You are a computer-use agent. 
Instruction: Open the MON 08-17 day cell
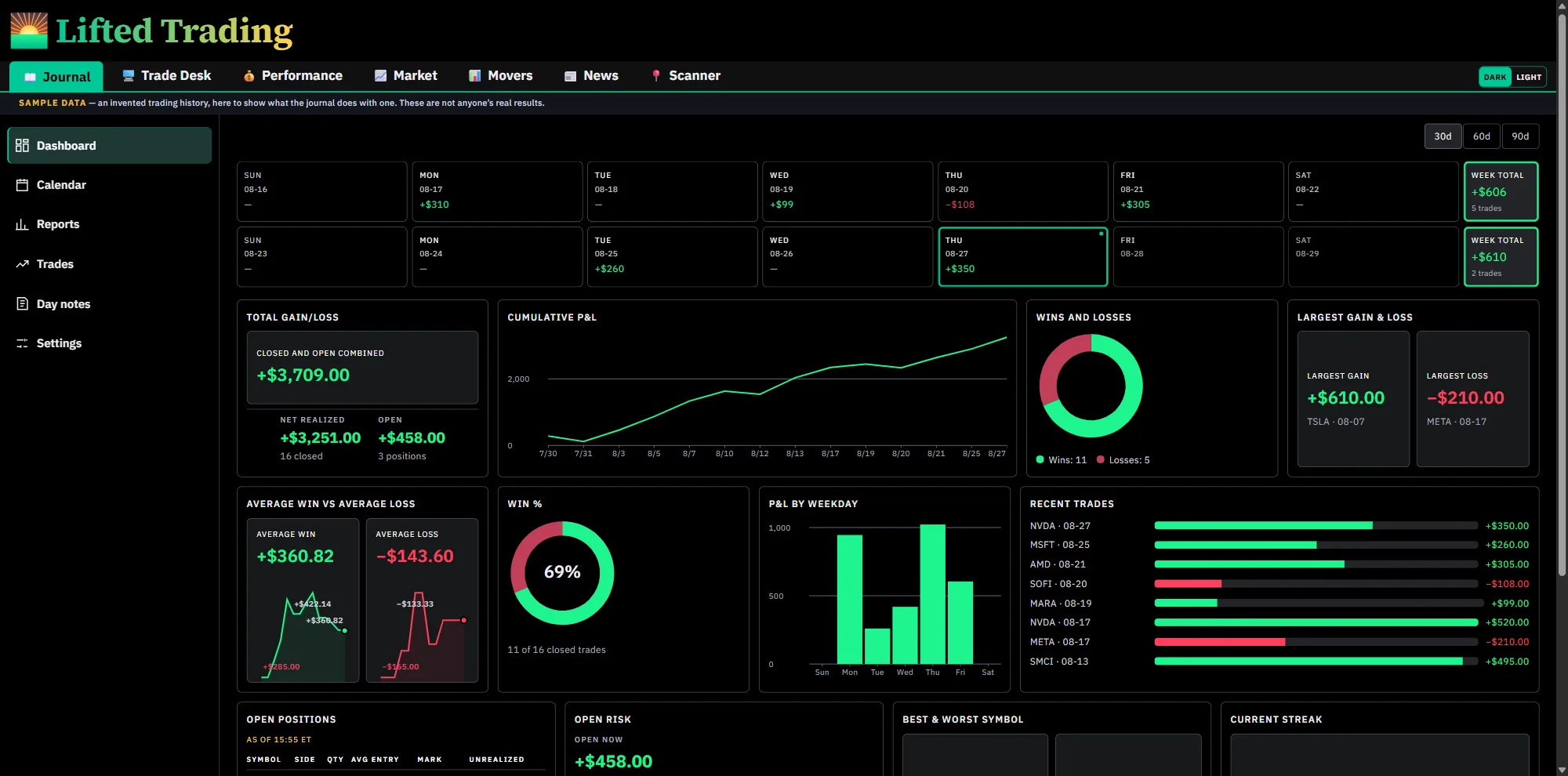[x=497, y=191]
